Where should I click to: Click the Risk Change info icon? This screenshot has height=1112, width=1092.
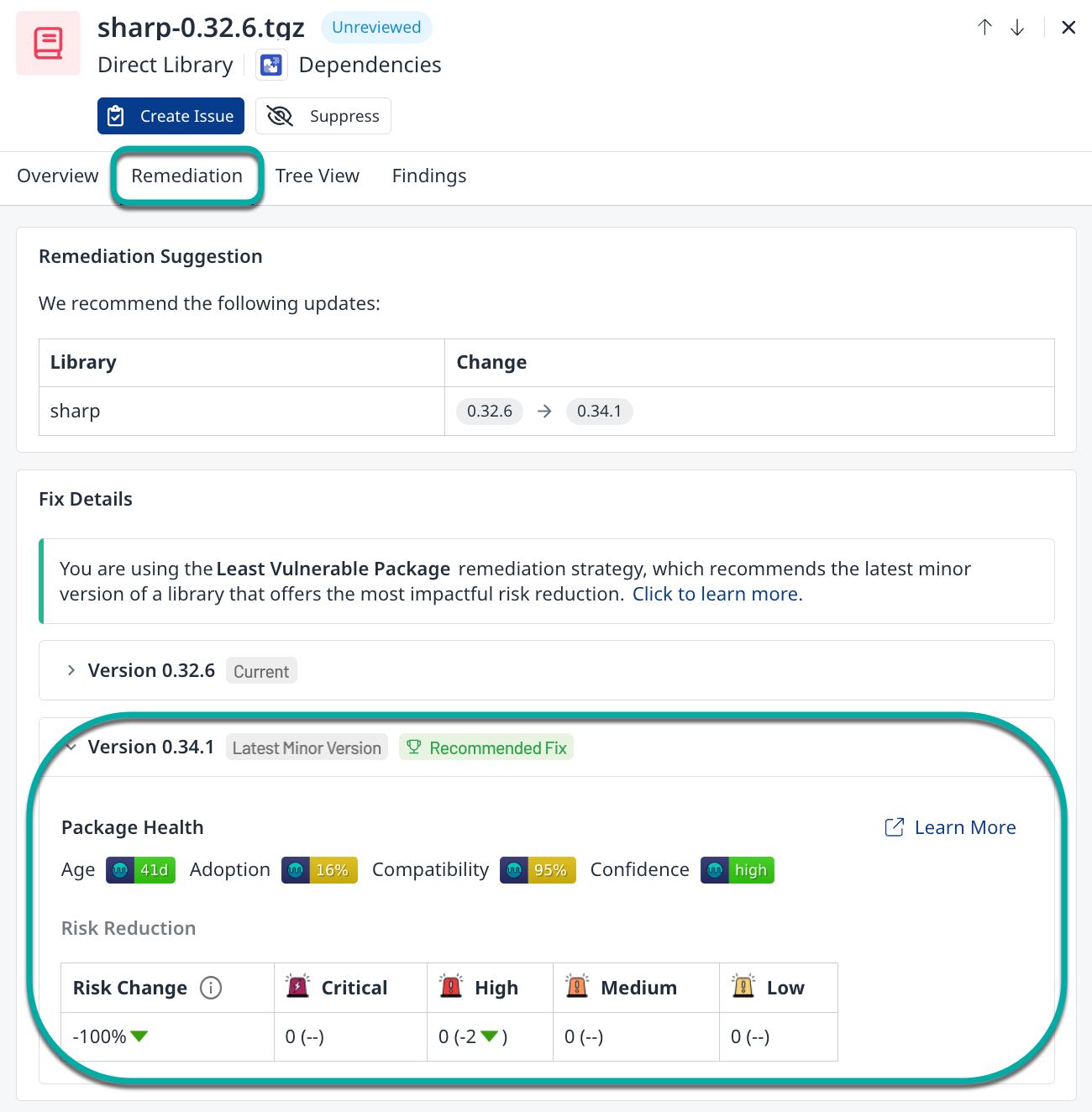point(211,988)
